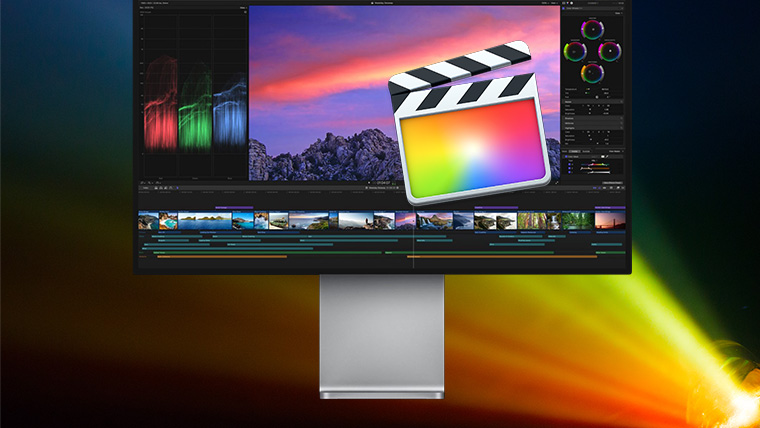Screen dimensions: 760x428
Task: Select the redwood forest clip in timeline
Action: tap(532, 221)
